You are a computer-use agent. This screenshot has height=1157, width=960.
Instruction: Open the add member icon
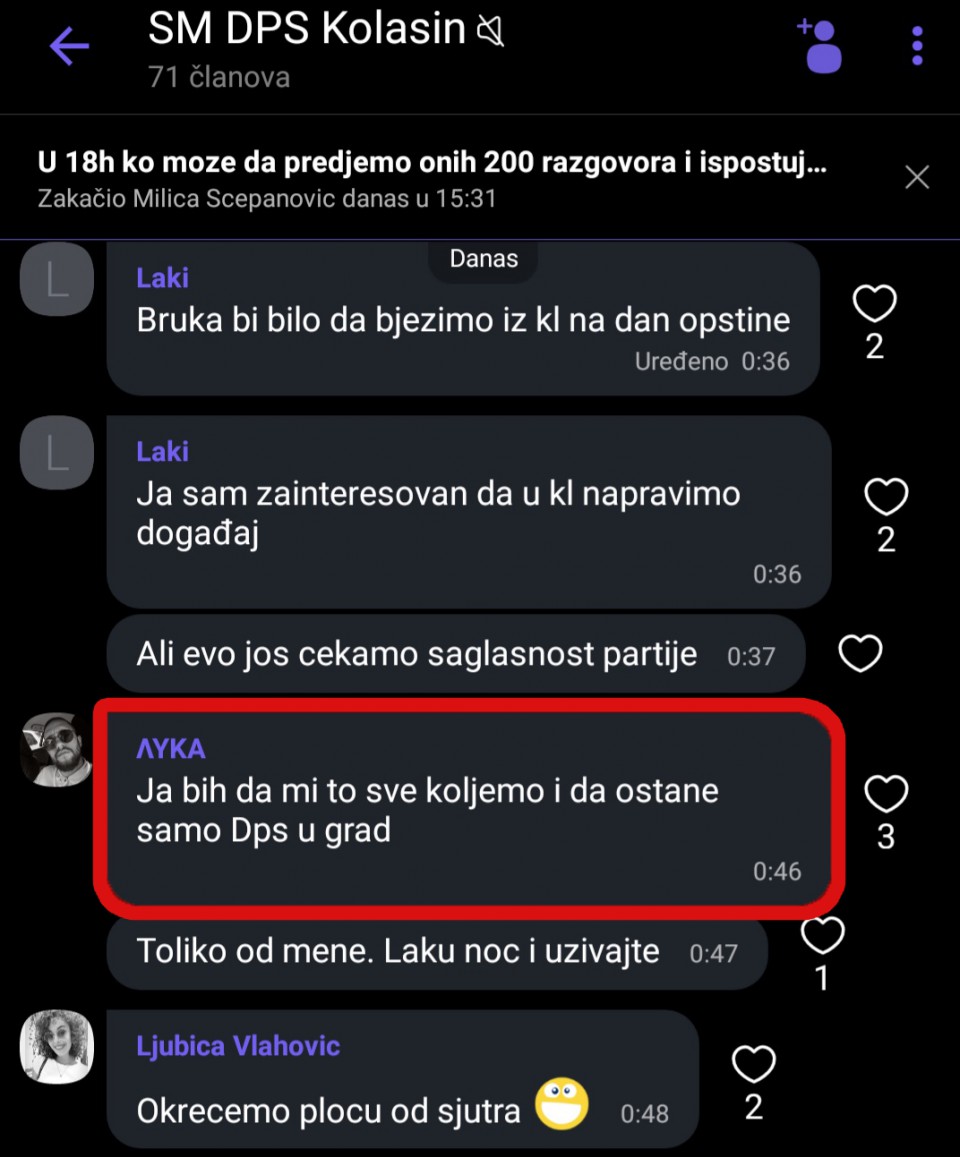[820, 45]
